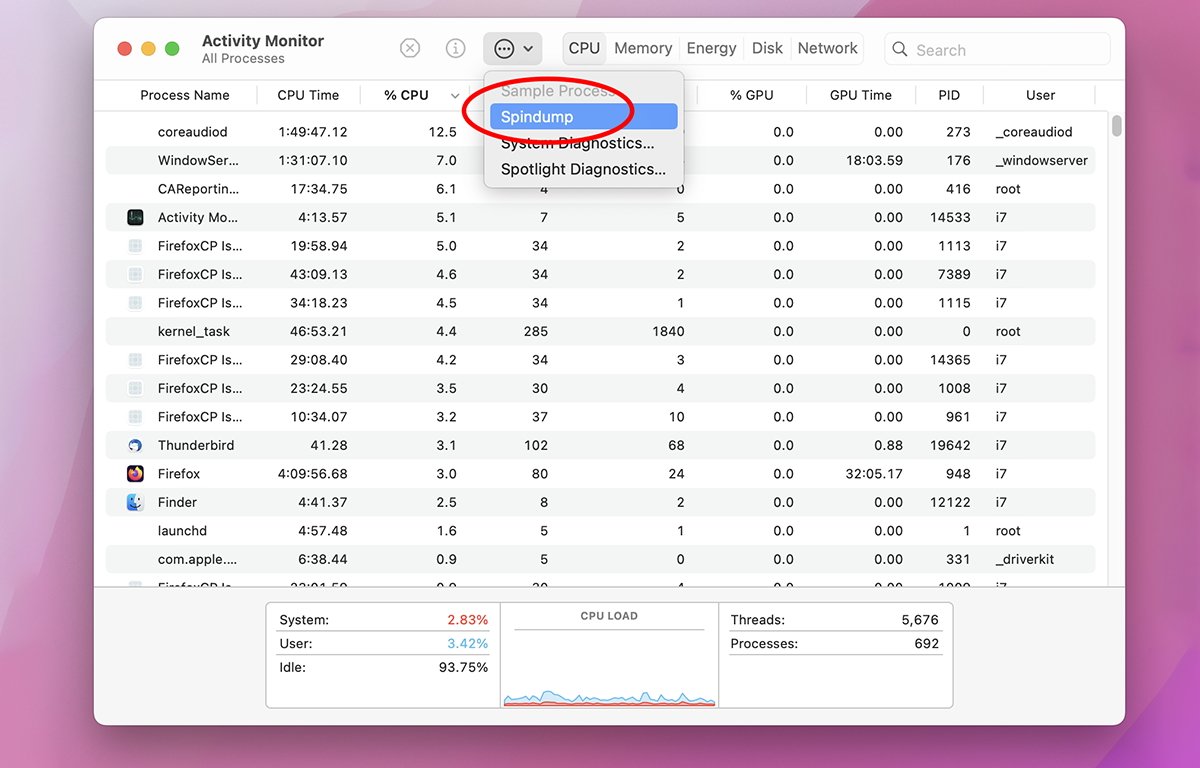
Task: Click PID 19642 cell
Action: 950,445
